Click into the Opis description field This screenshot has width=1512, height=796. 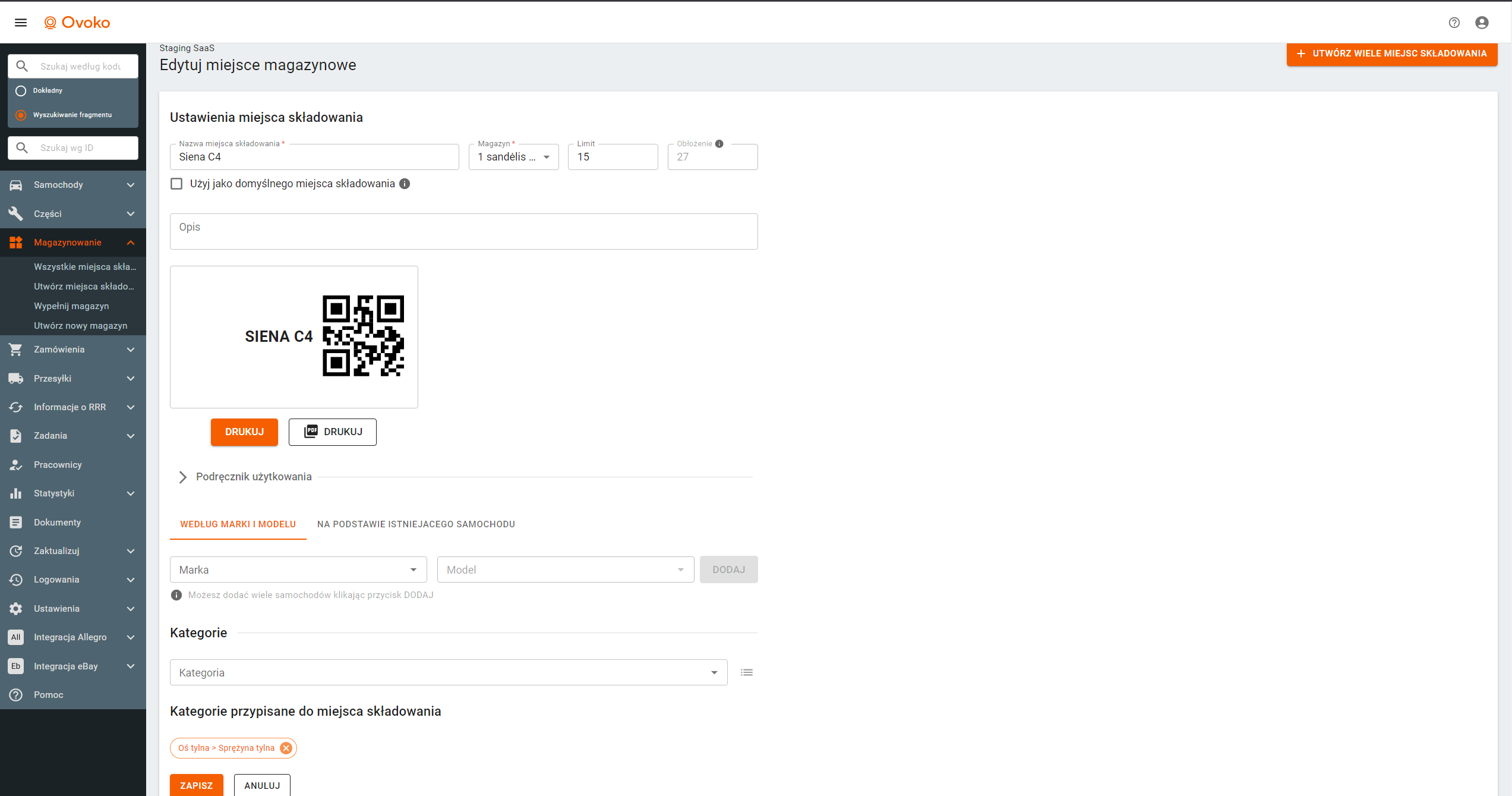[463, 231]
